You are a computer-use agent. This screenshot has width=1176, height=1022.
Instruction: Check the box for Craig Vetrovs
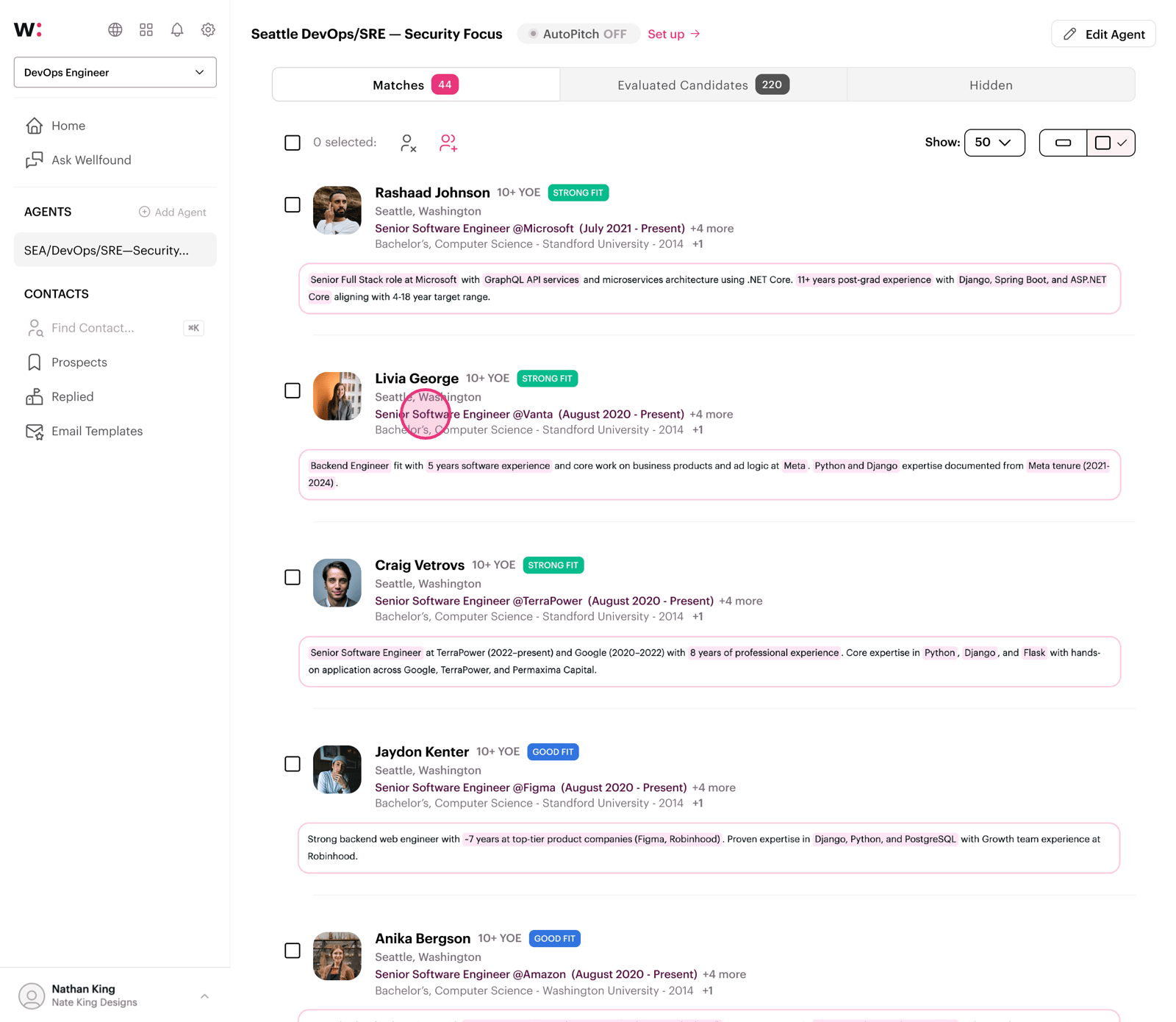pos(293,577)
